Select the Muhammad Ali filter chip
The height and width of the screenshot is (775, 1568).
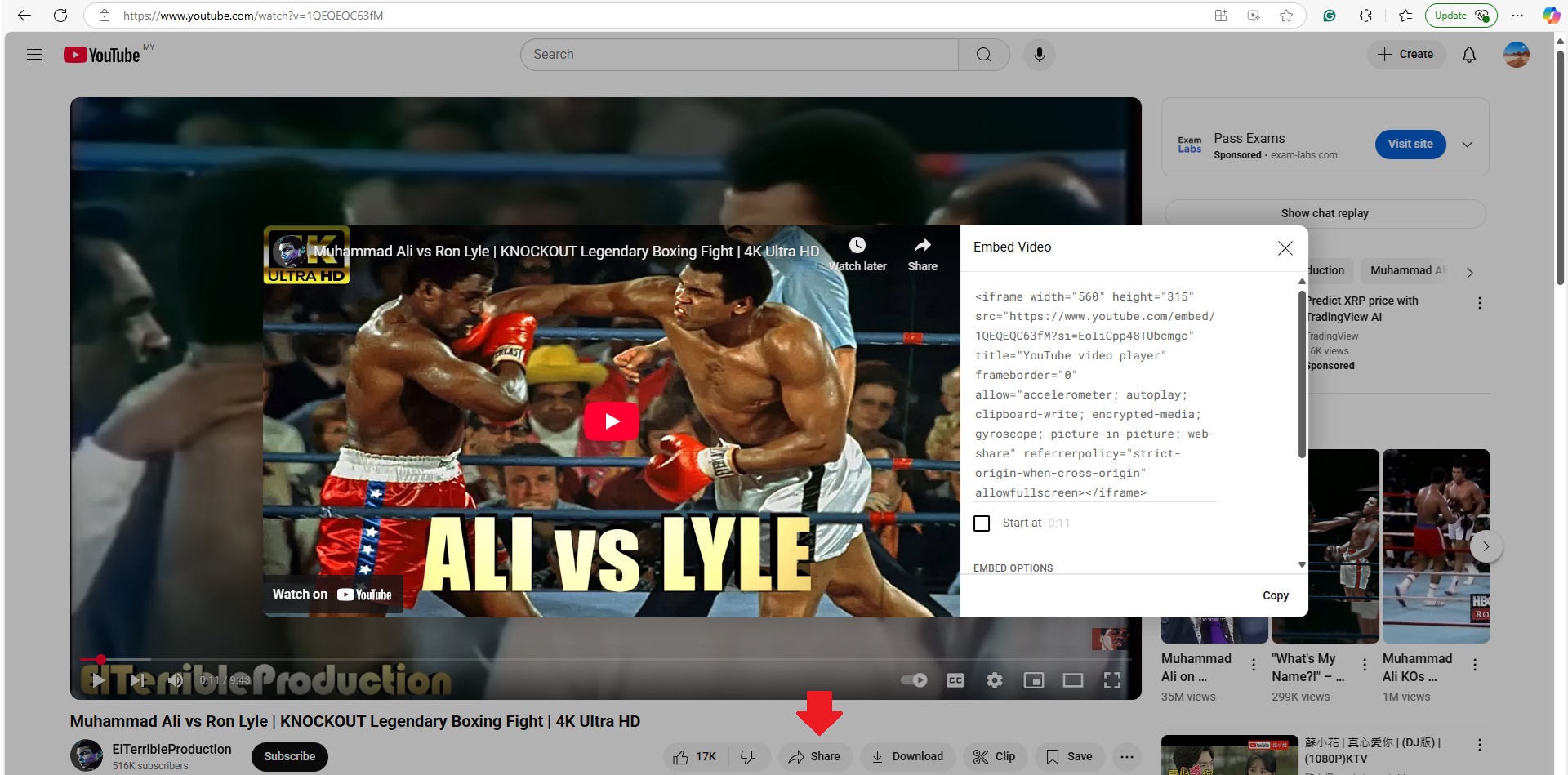(1406, 271)
